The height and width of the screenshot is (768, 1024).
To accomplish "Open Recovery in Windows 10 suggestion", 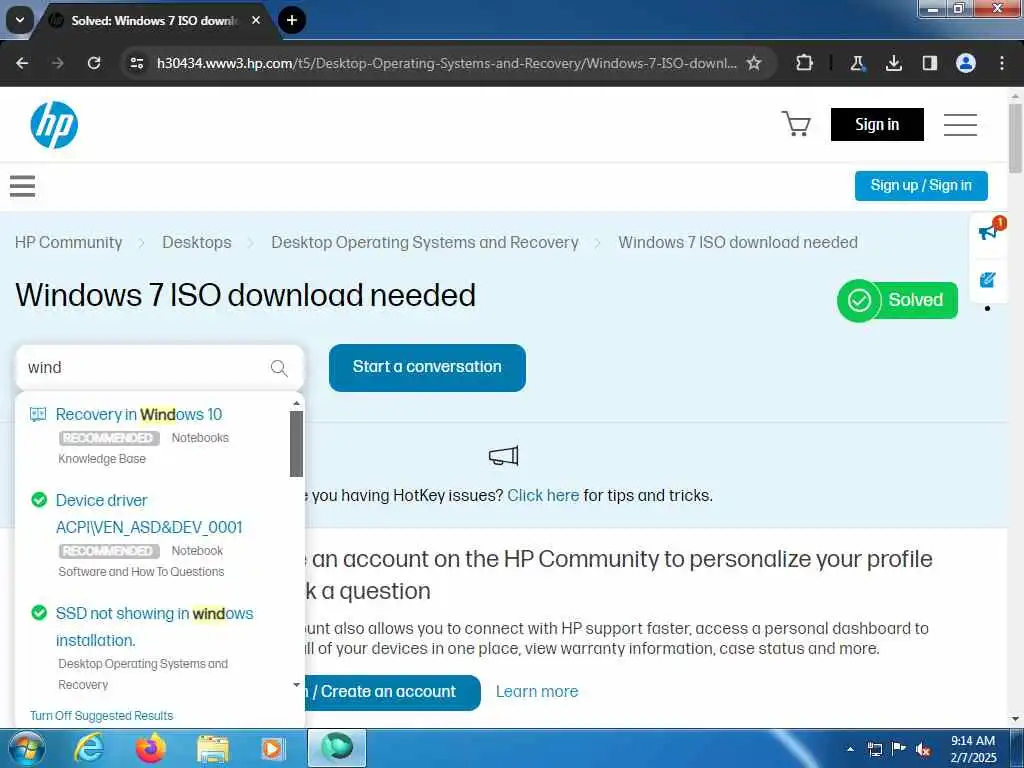I will (138, 415).
